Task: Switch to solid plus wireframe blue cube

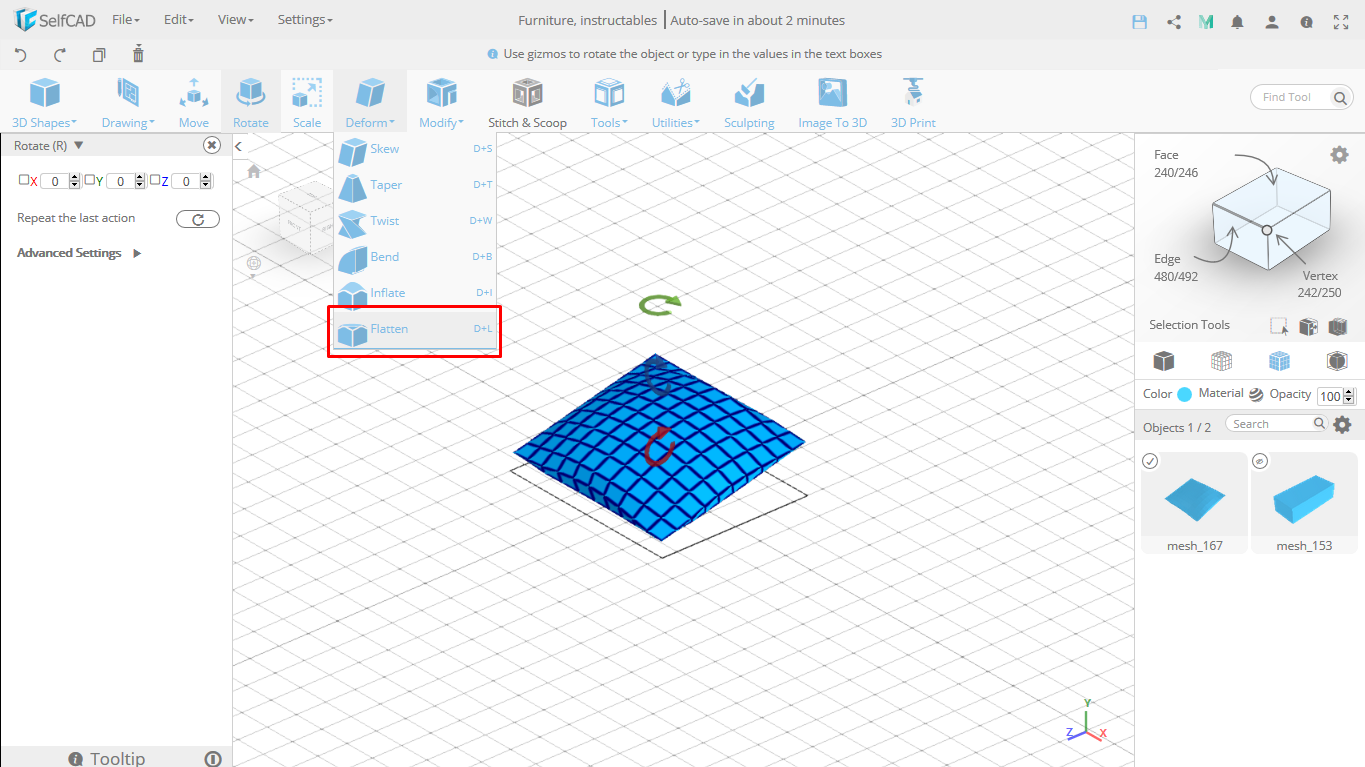Action: 1279,360
